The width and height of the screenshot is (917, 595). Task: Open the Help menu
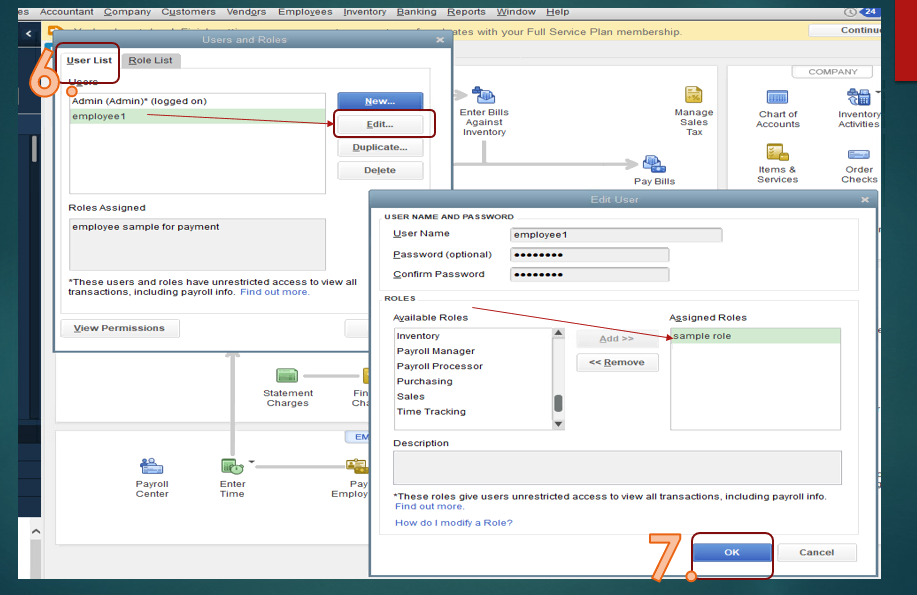click(x=557, y=12)
